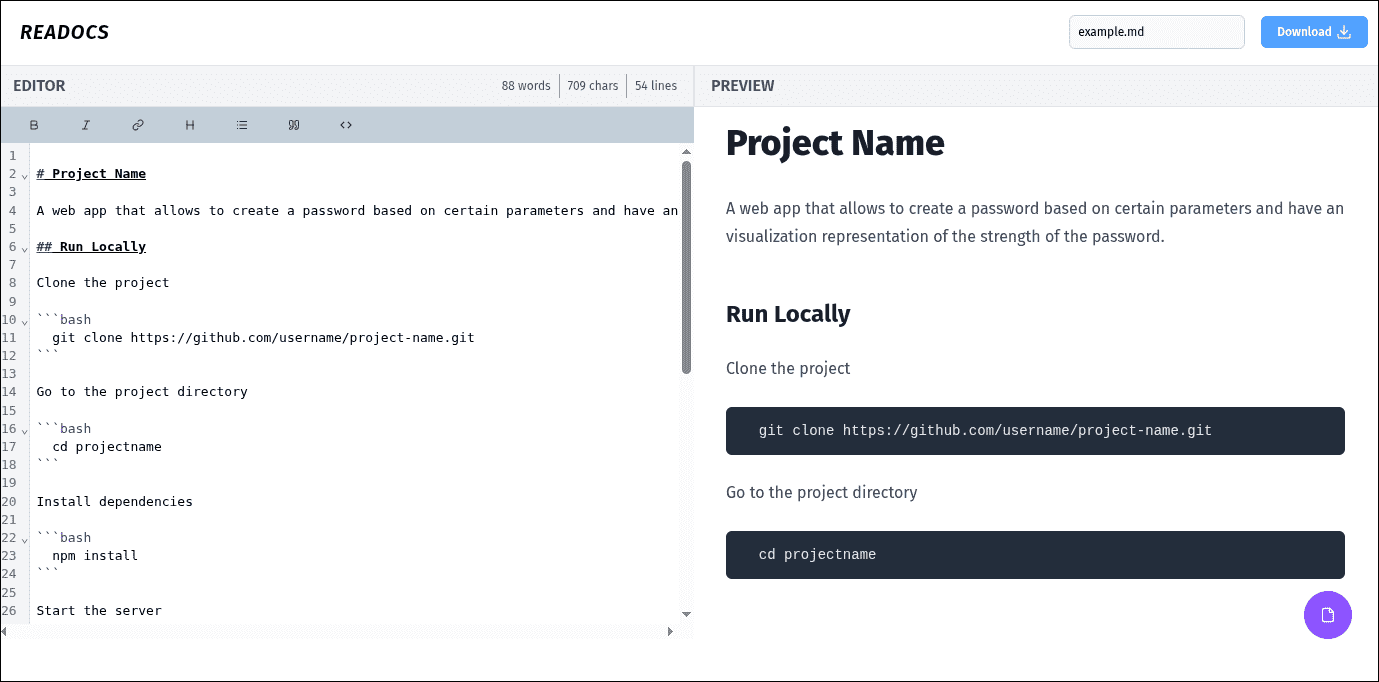Insert a code block from the toolbar
This screenshot has width=1379, height=682.
click(346, 125)
